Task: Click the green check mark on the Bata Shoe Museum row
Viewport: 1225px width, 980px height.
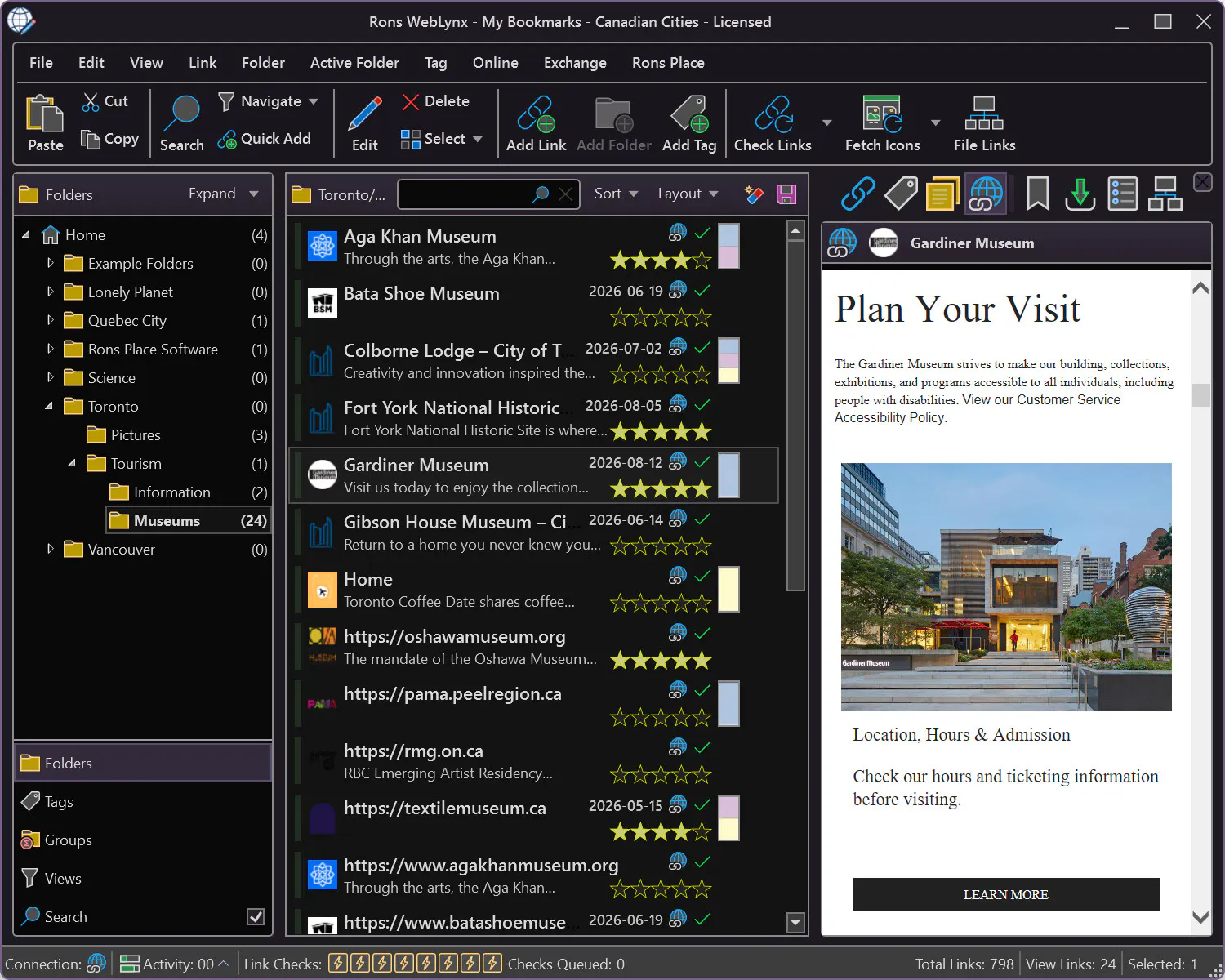Action: tap(702, 290)
